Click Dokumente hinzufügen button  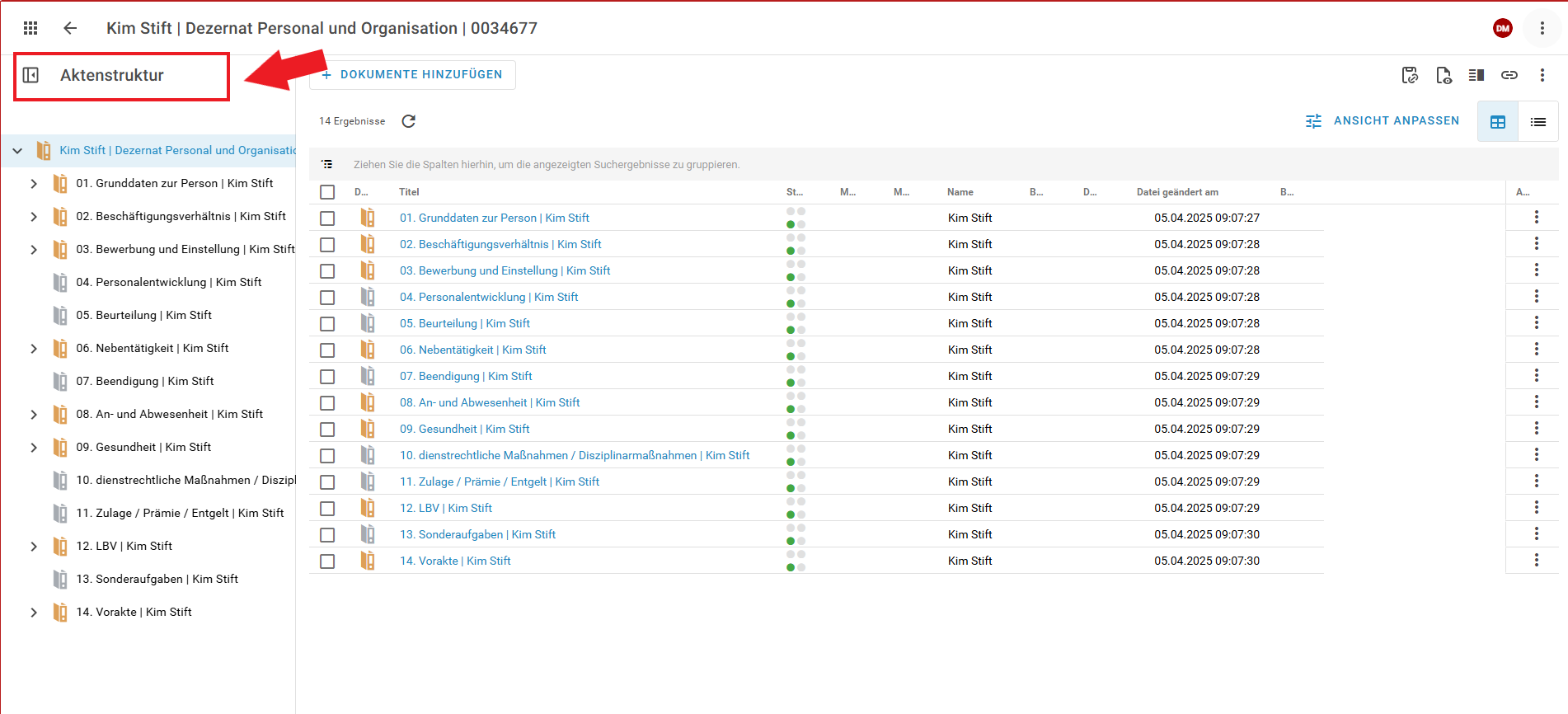pos(412,75)
